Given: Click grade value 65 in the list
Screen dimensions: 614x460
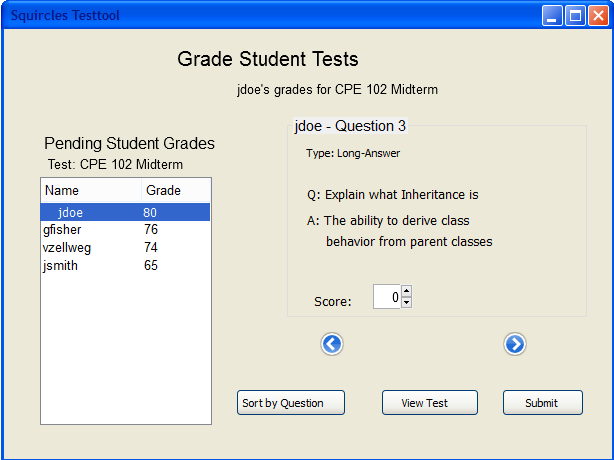Looking at the screenshot, I should [150, 266].
